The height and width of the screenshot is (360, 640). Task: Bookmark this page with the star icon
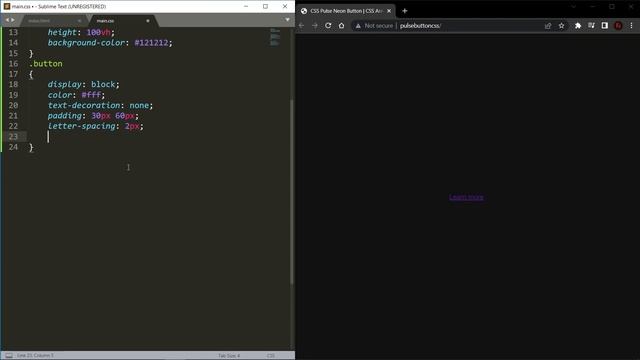coord(562,26)
